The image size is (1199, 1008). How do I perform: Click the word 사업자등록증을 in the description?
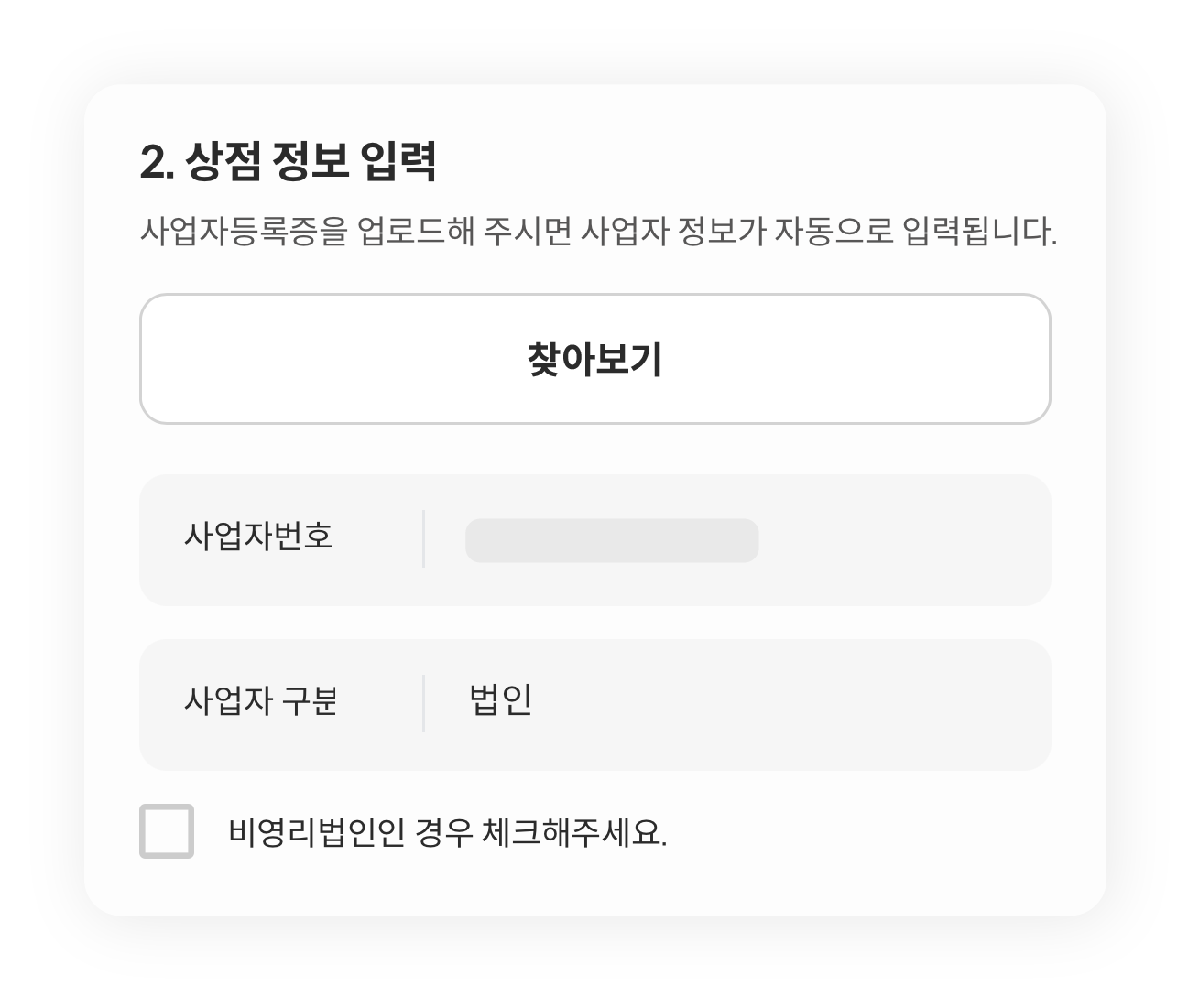pos(244,231)
